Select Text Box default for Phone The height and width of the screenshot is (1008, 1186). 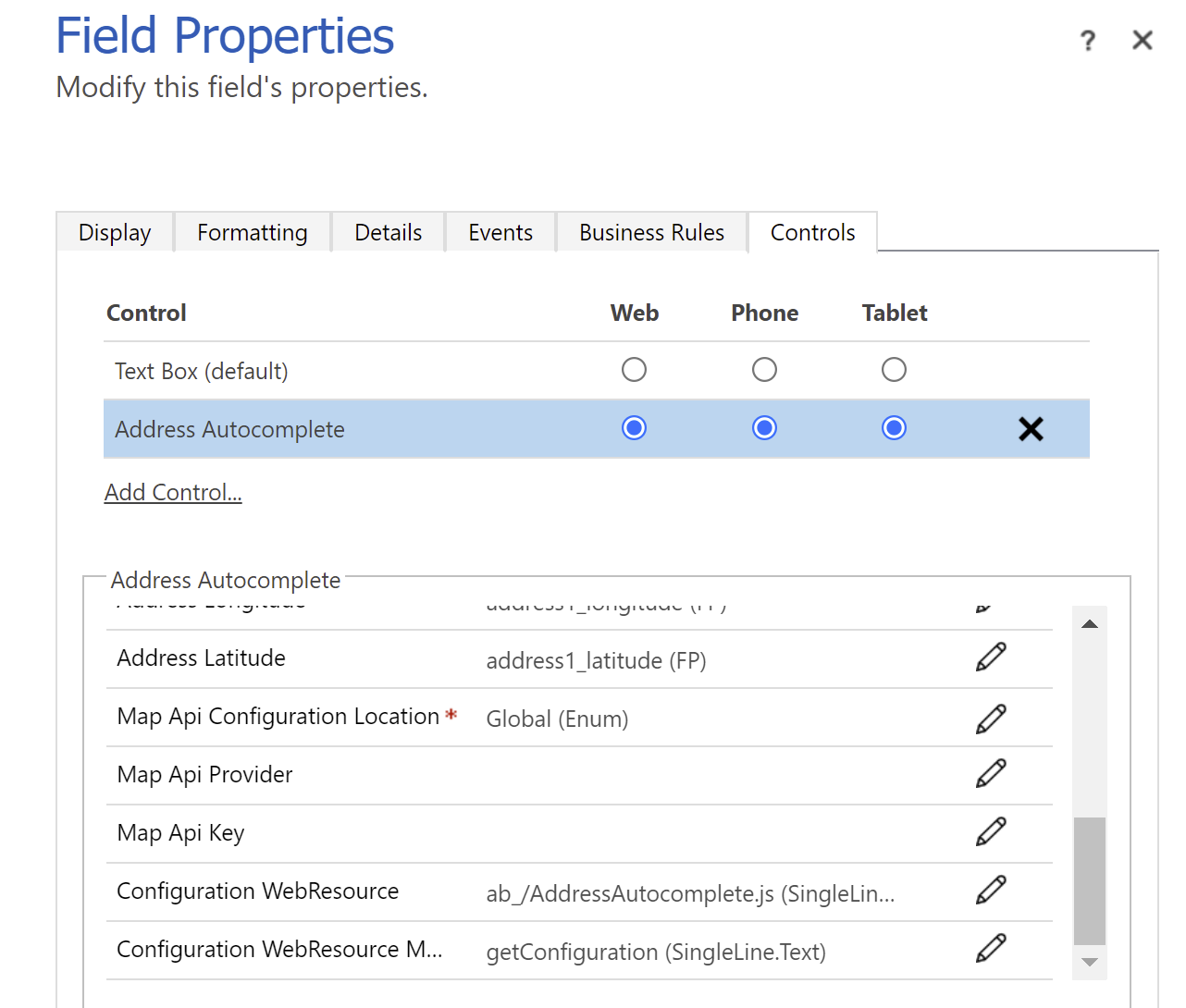764,370
